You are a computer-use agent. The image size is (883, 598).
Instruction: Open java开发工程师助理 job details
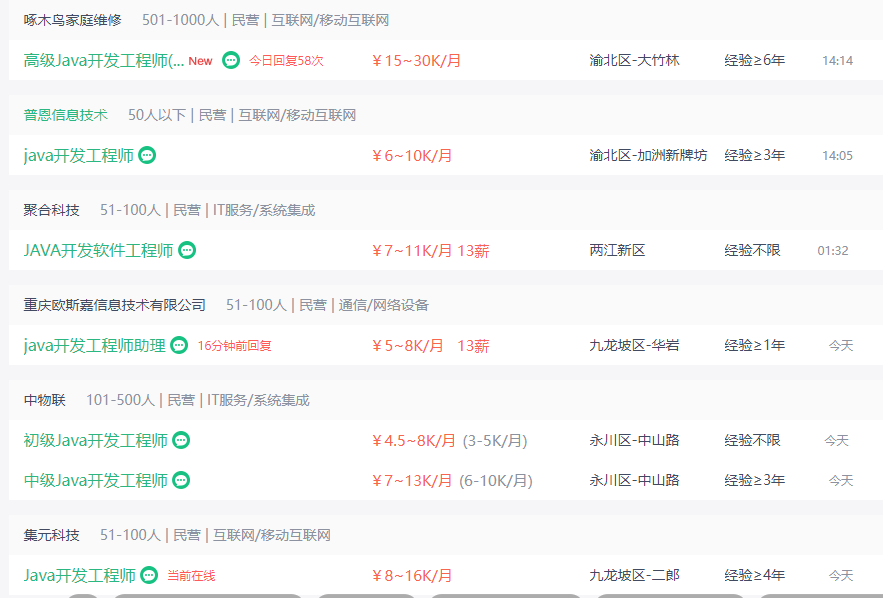tap(95, 345)
